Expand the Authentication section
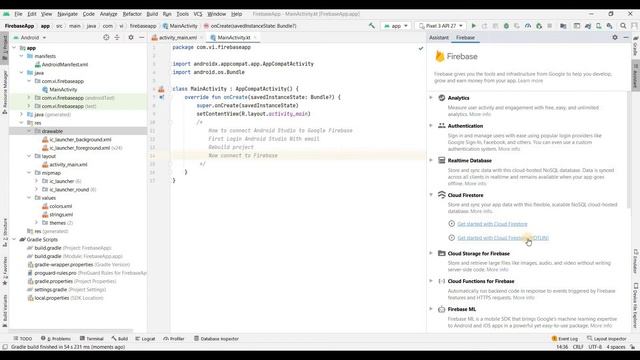Screen dimensions: 640x360 coord(431,126)
